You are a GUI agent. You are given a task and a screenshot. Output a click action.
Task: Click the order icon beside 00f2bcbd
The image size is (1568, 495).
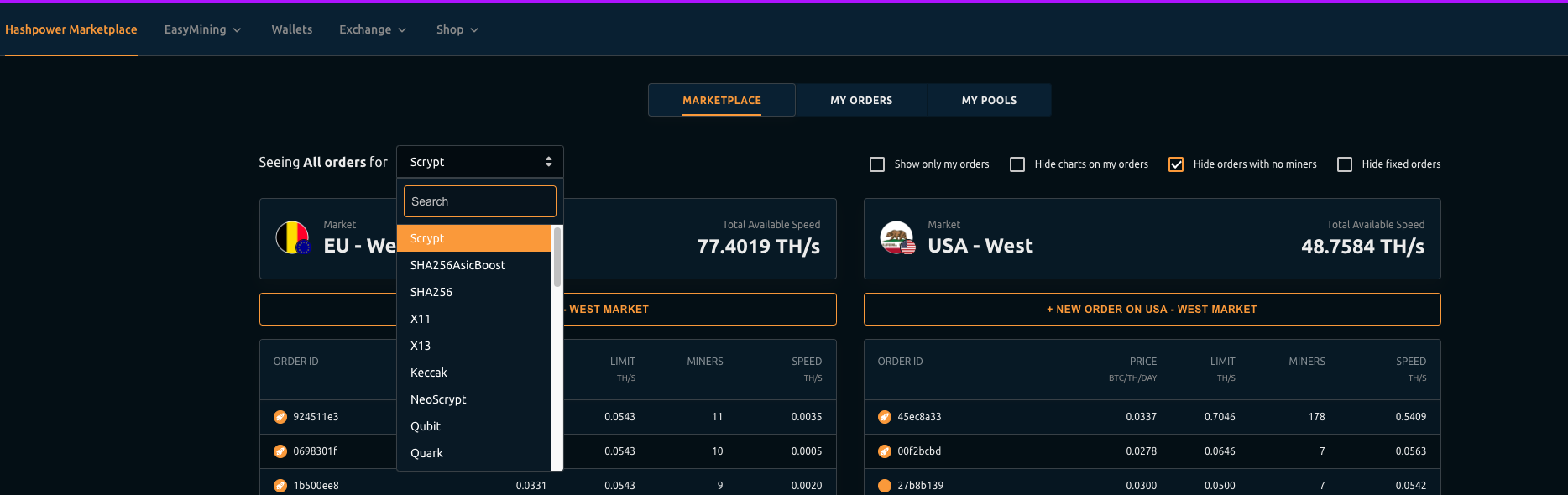[x=885, y=451]
